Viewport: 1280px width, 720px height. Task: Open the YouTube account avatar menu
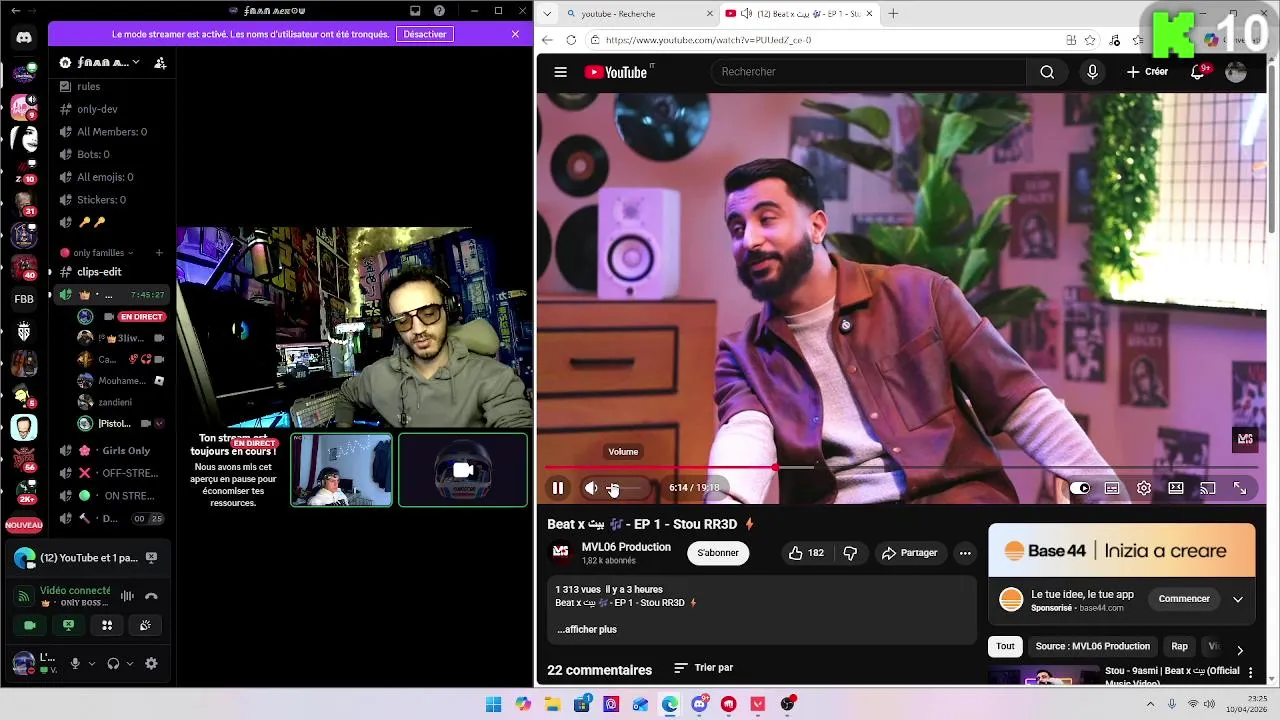point(1236,72)
